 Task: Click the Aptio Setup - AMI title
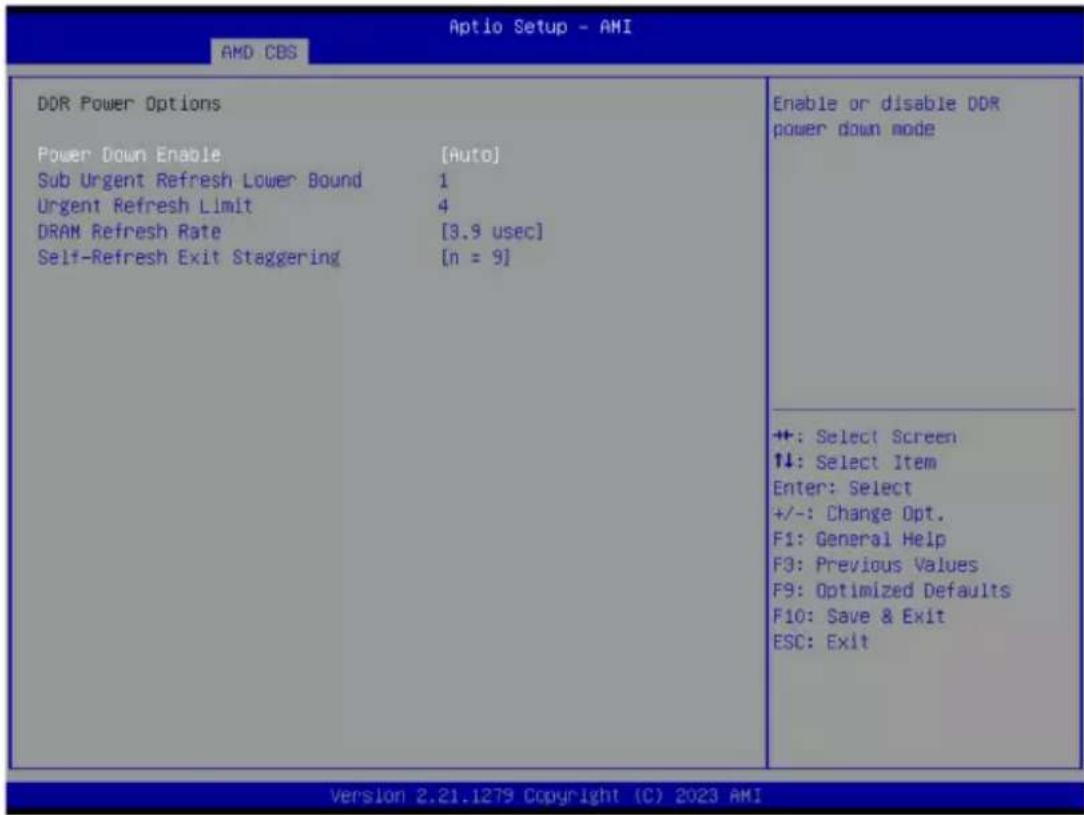(540, 27)
